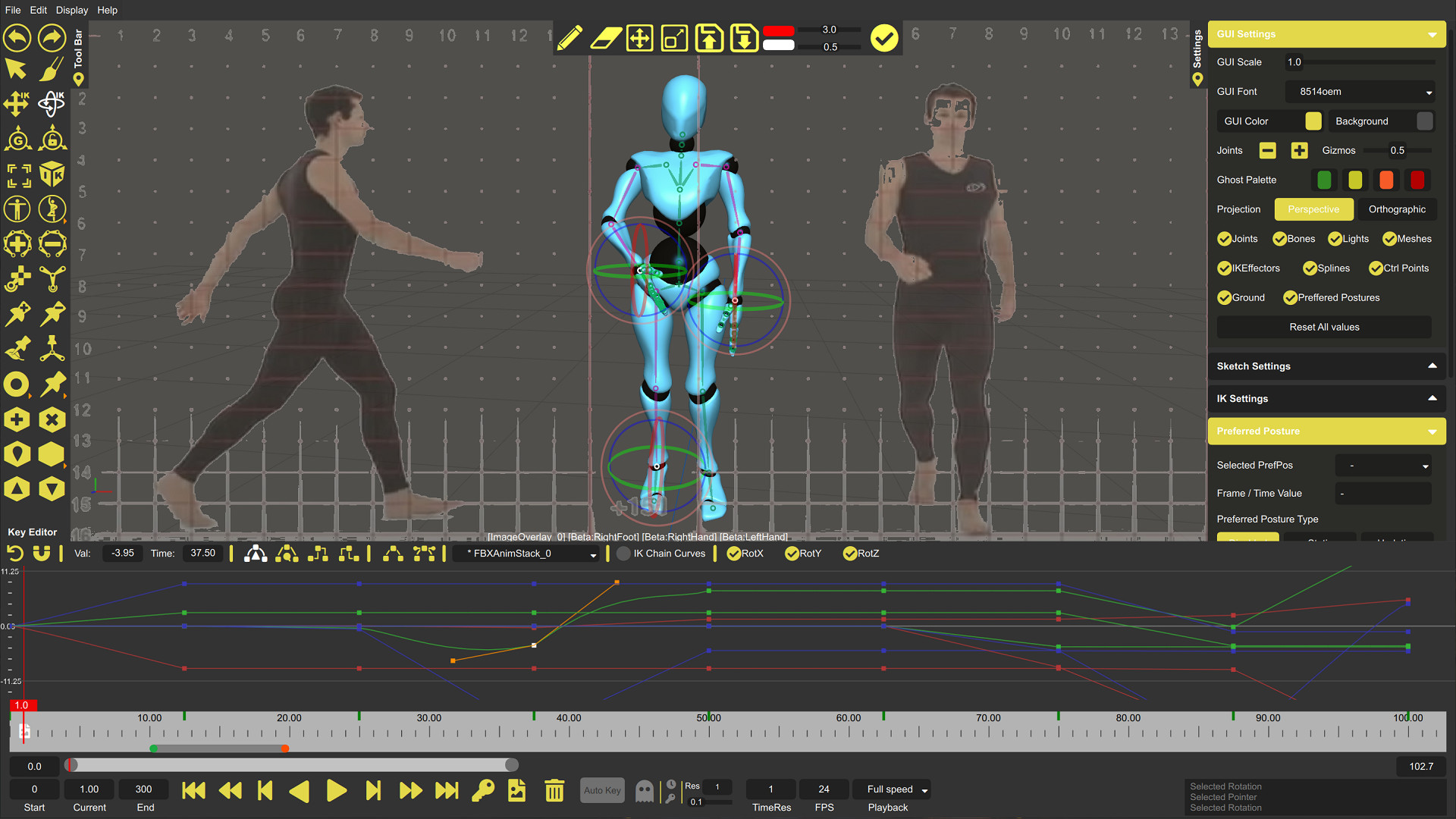The width and height of the screenshot is (1456, 819).
Task: Pick the green Ghost Palette color swatch
Action: [x=1324, y=180]
